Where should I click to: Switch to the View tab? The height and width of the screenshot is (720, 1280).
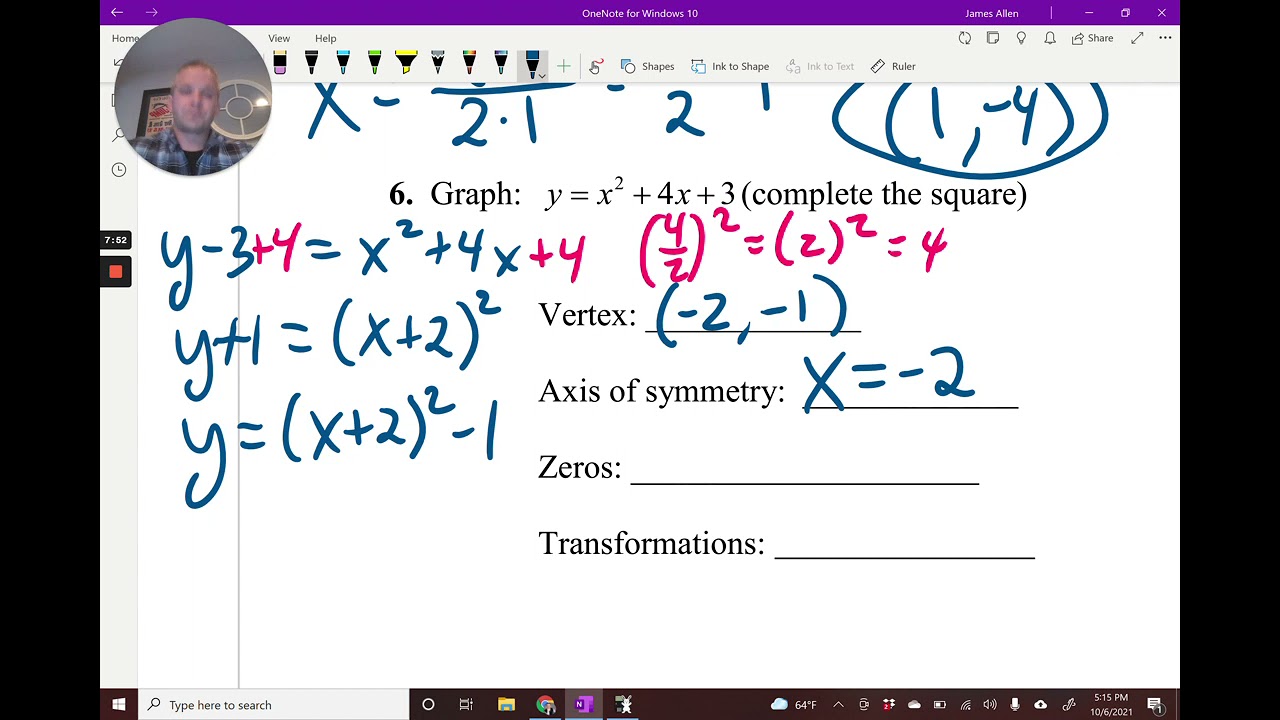[x=279, y=38]
